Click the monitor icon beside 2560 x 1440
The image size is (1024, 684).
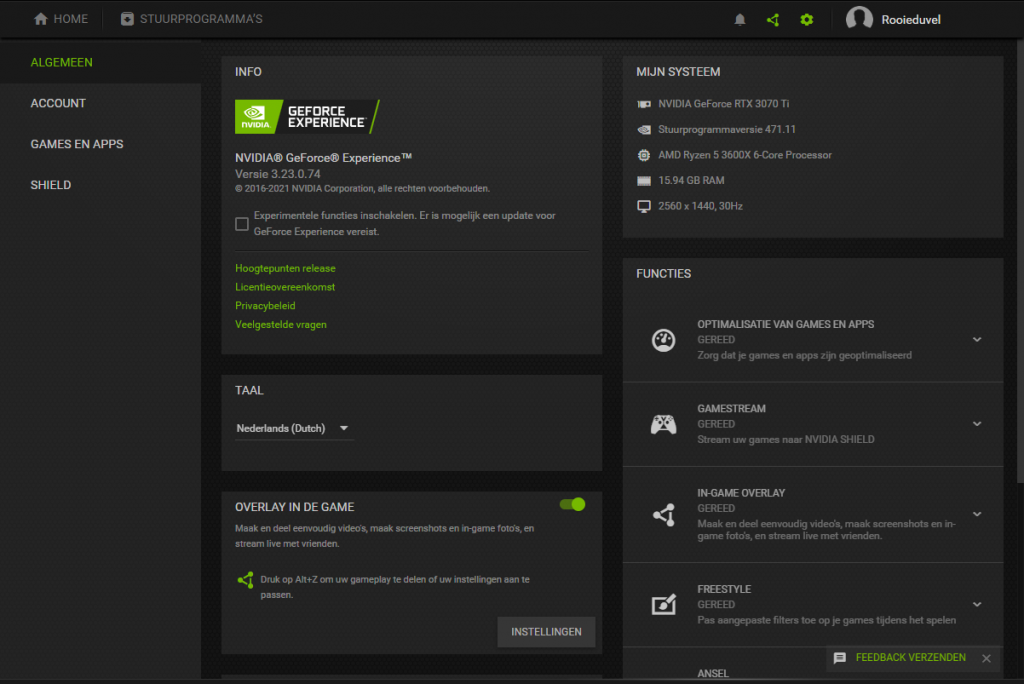coord(644,206)
